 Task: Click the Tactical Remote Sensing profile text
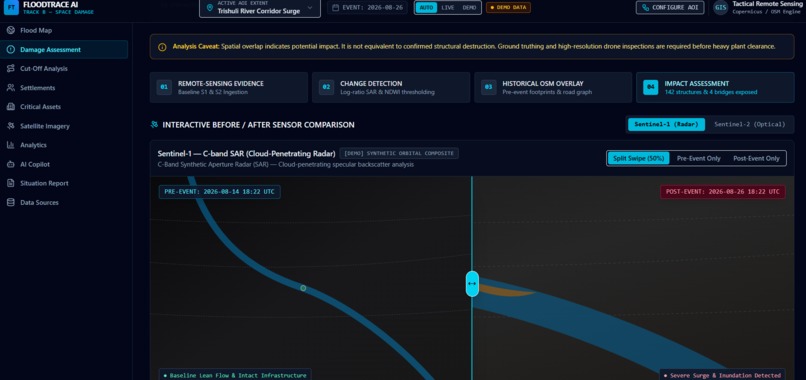[767, 4]
